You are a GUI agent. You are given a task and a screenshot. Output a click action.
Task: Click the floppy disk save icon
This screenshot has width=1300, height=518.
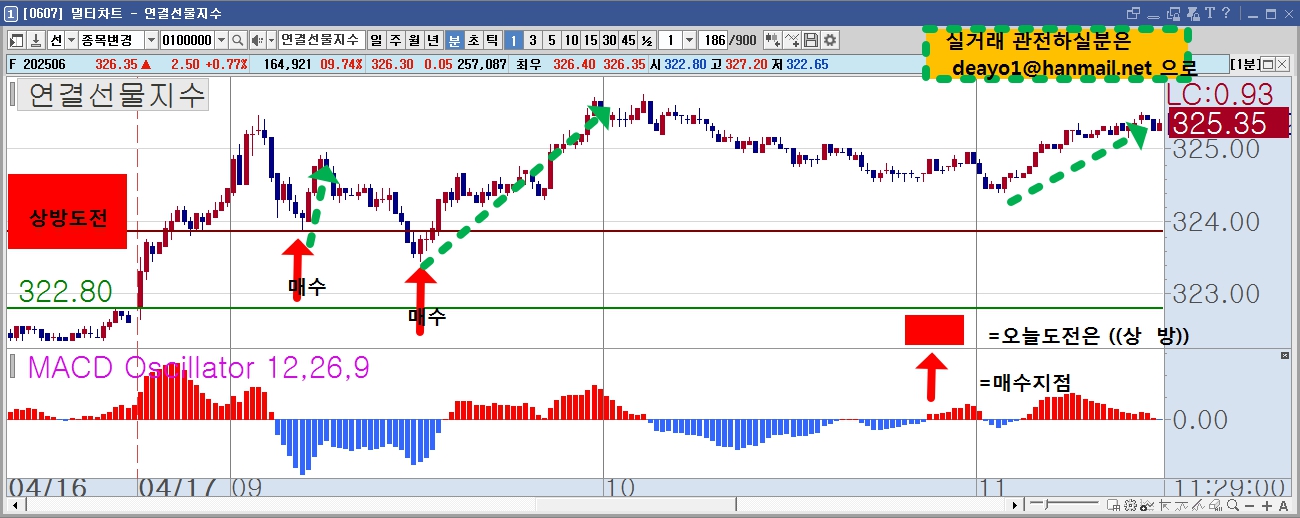811,40
